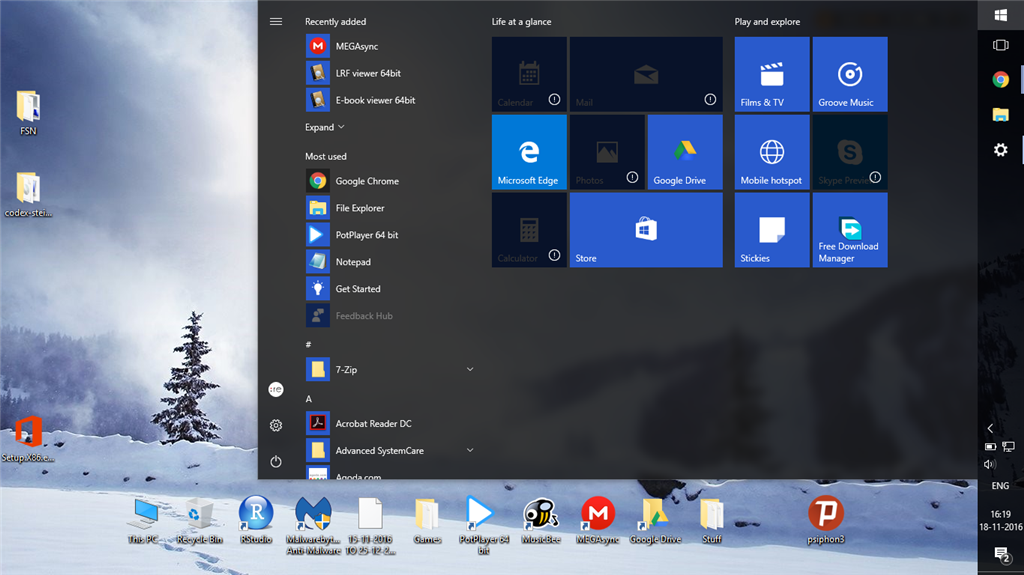Click File Explorer icon on taskbar
Viewport: 1024px width, 575px height.
[x=1000, y=115]
